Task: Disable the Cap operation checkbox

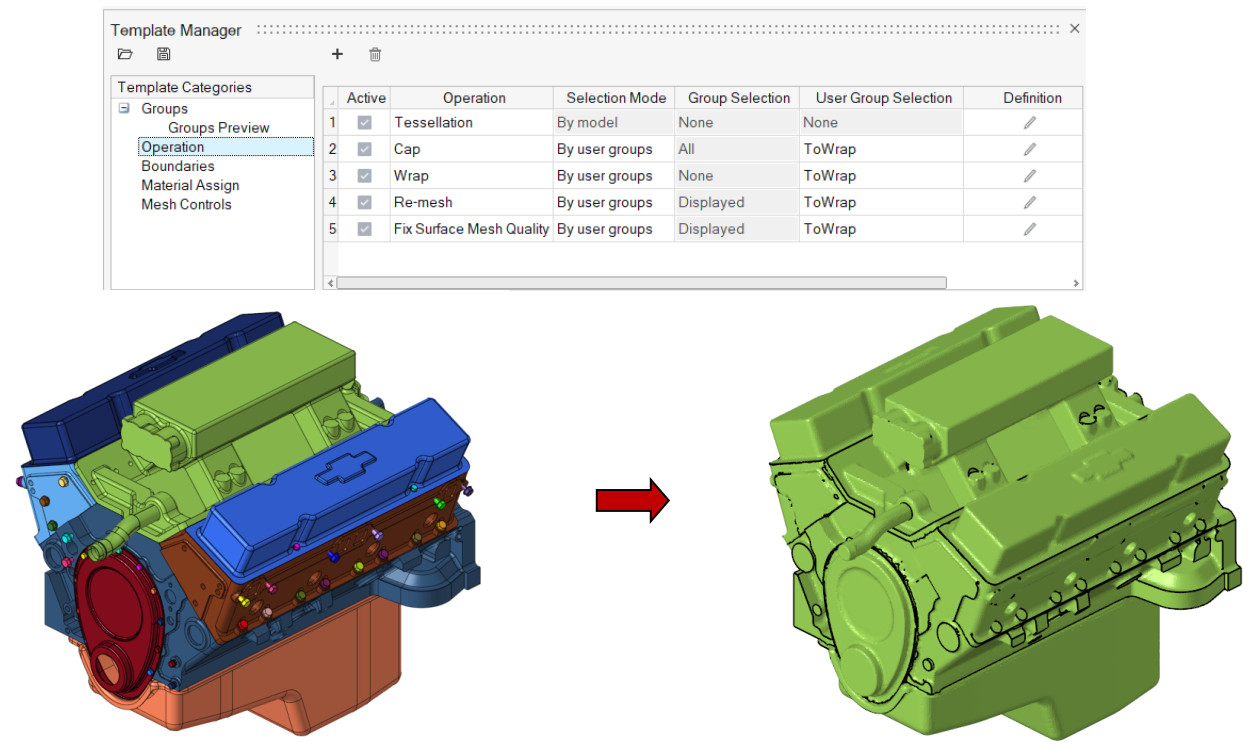Action: coord(366,148)
